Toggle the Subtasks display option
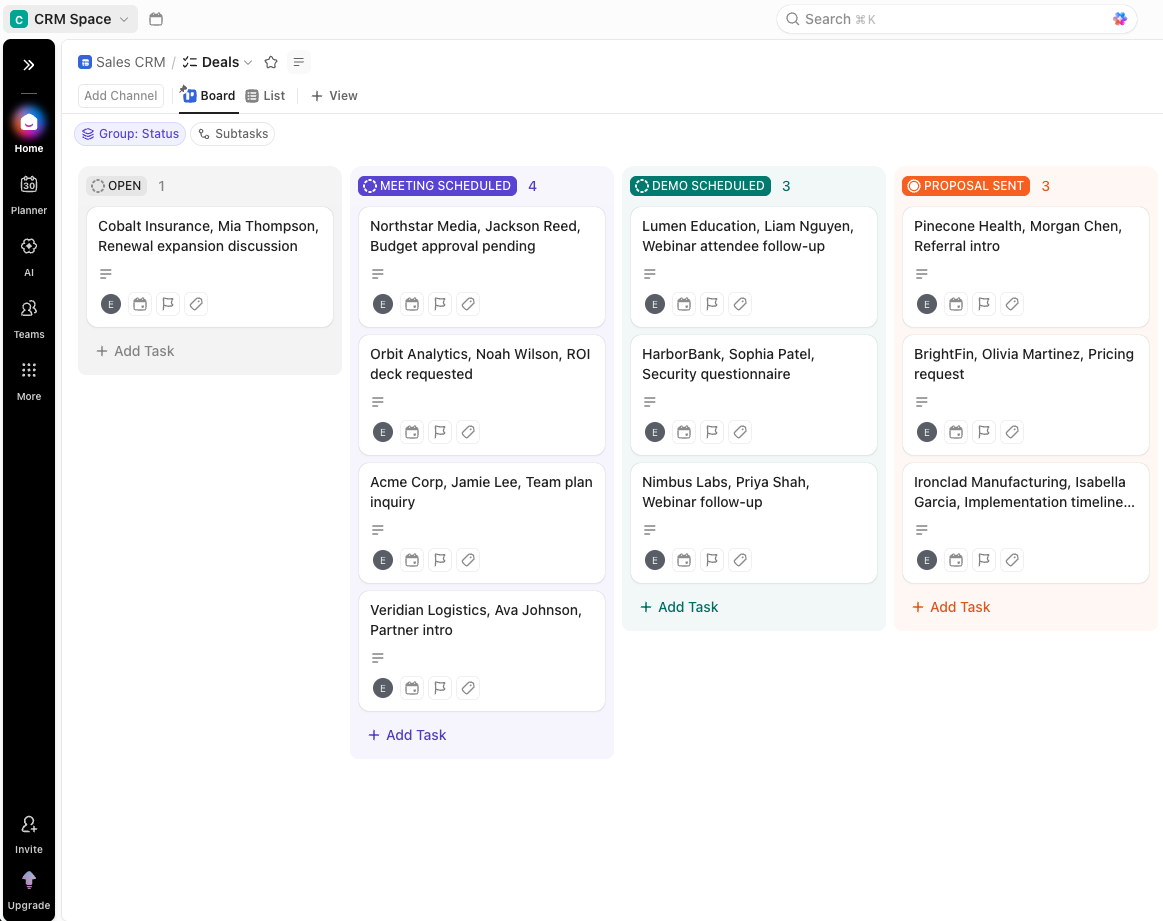Image resolution: width=1163 pixels, height=921 pixels. coord(233,133)
